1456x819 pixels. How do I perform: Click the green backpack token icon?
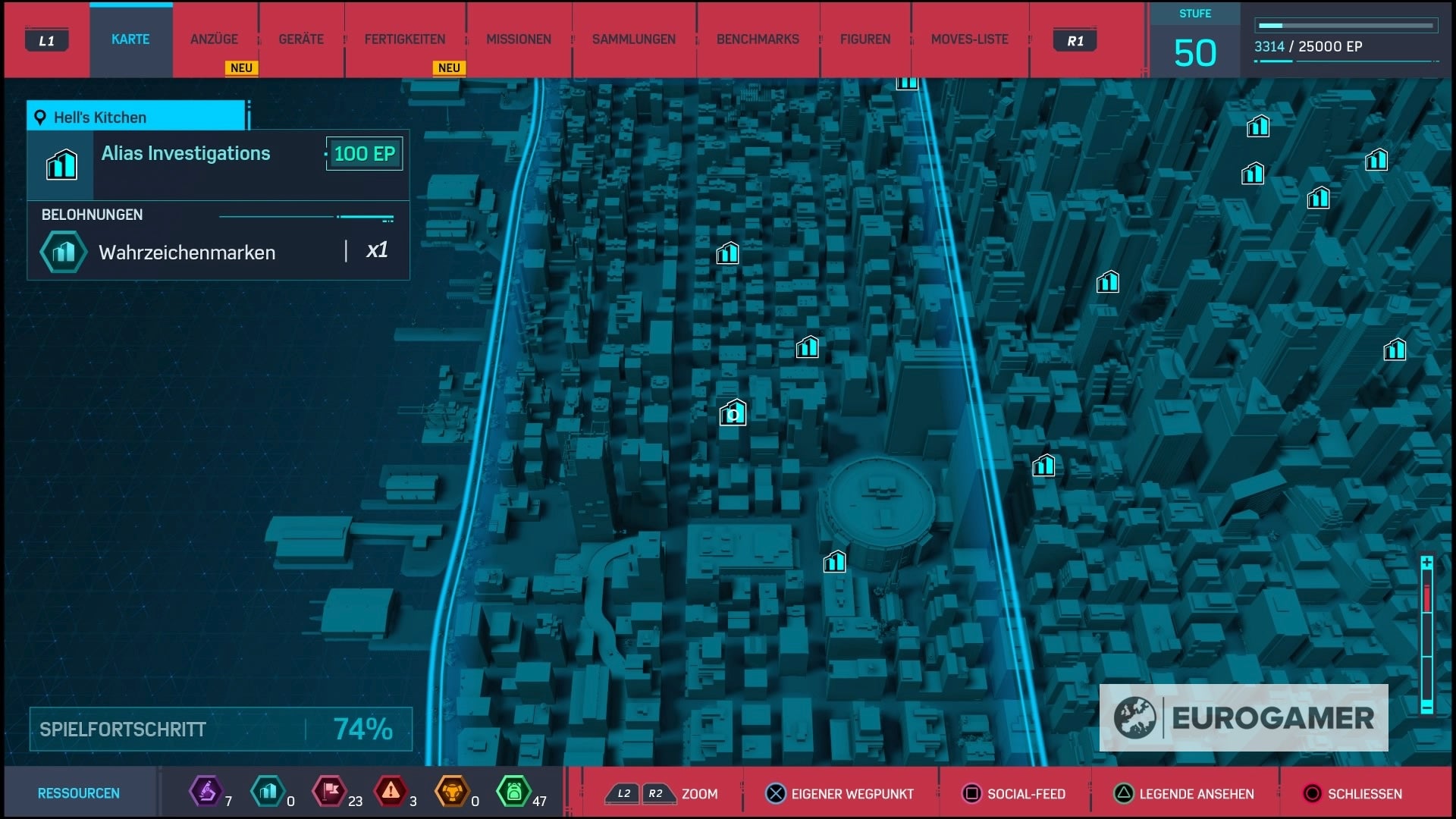coord(513,792)
